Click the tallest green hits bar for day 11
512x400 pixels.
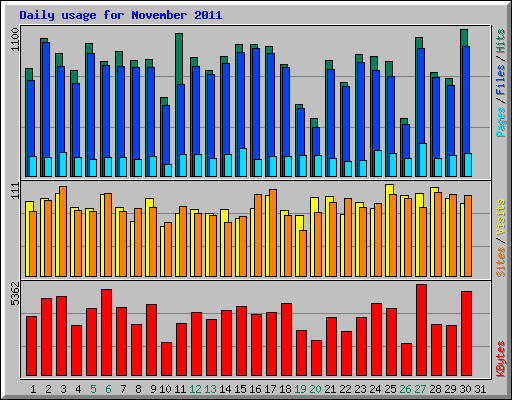pos(179,59)
